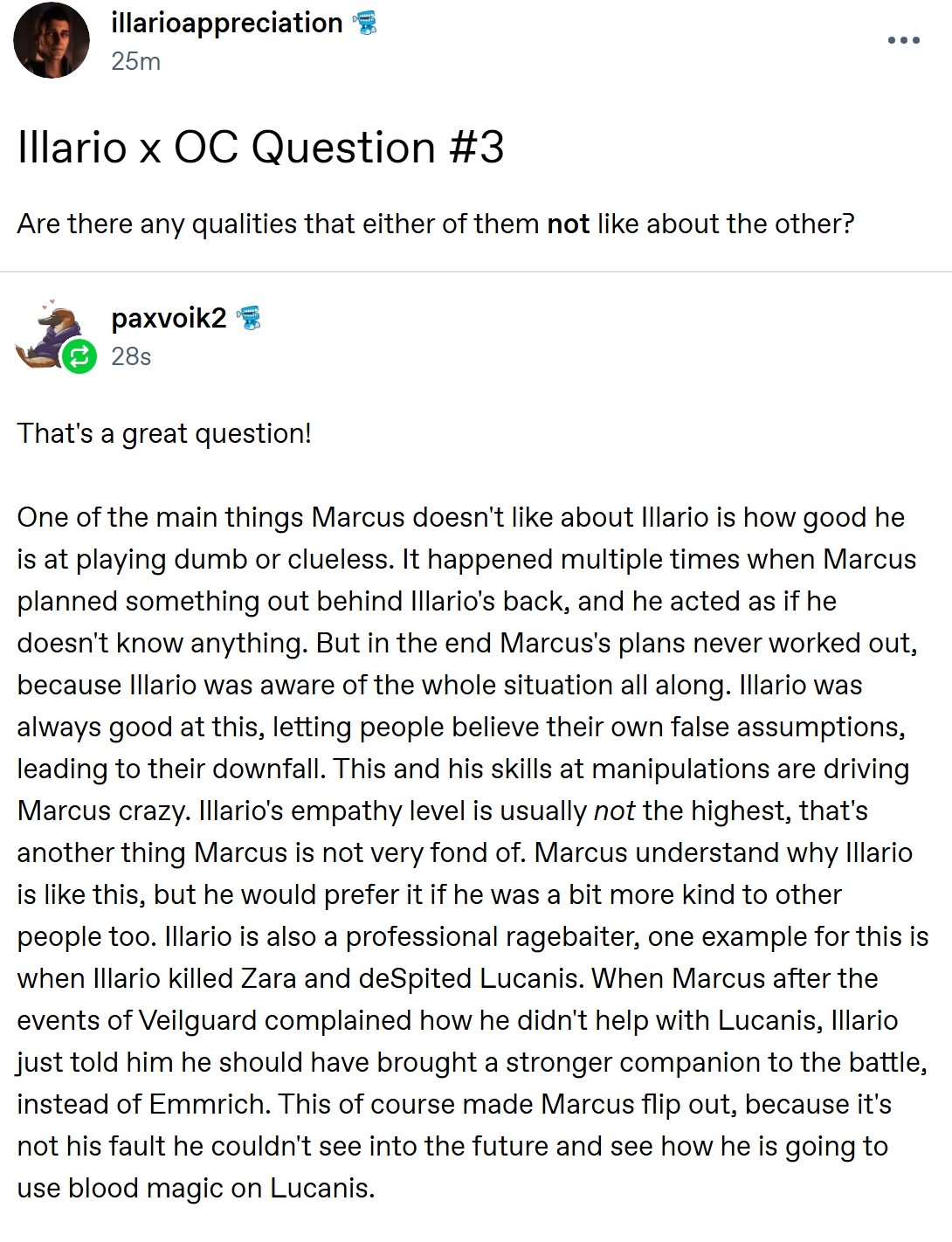Open the 28s timestamp permalink
The image size is (952, 1242).
click(131, 356)
